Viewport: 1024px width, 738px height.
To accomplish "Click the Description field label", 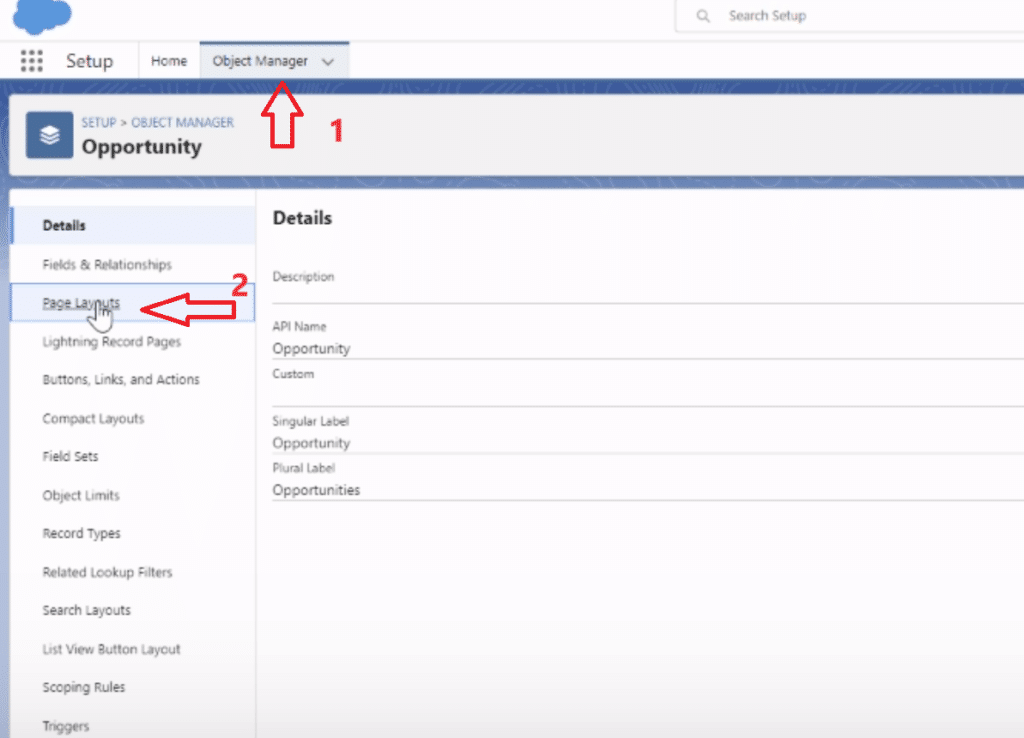I will tap(304, 277).
